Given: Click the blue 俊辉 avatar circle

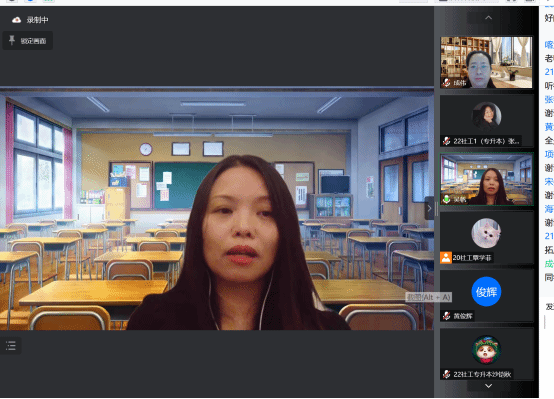Looking at the screenshot, I should pos(486,292).
